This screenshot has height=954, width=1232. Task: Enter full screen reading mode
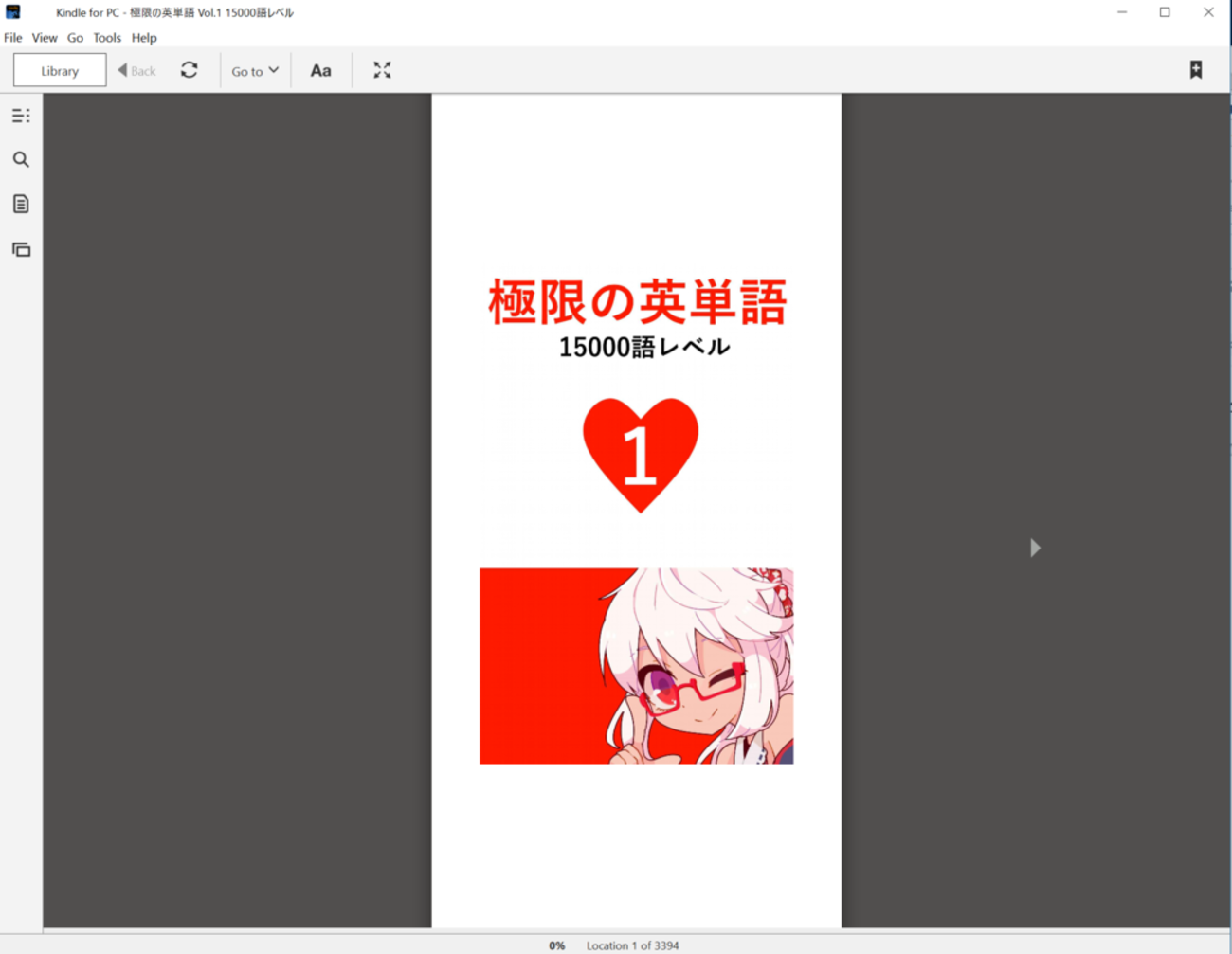382,70
